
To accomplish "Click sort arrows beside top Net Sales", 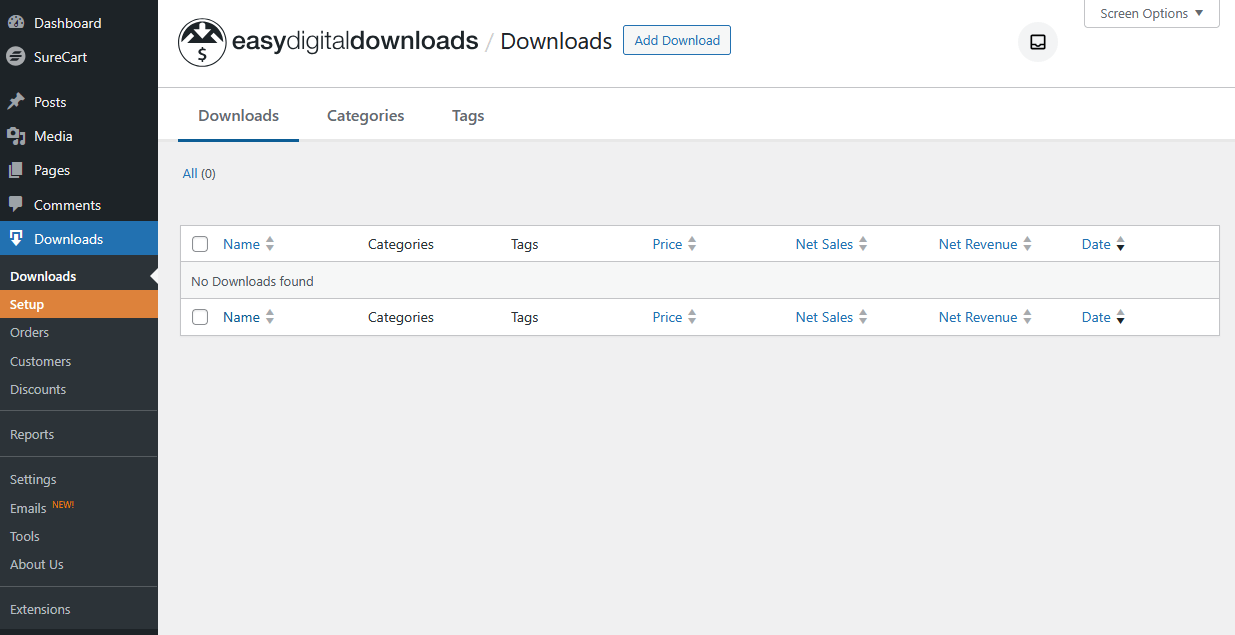I will [863, 244].
